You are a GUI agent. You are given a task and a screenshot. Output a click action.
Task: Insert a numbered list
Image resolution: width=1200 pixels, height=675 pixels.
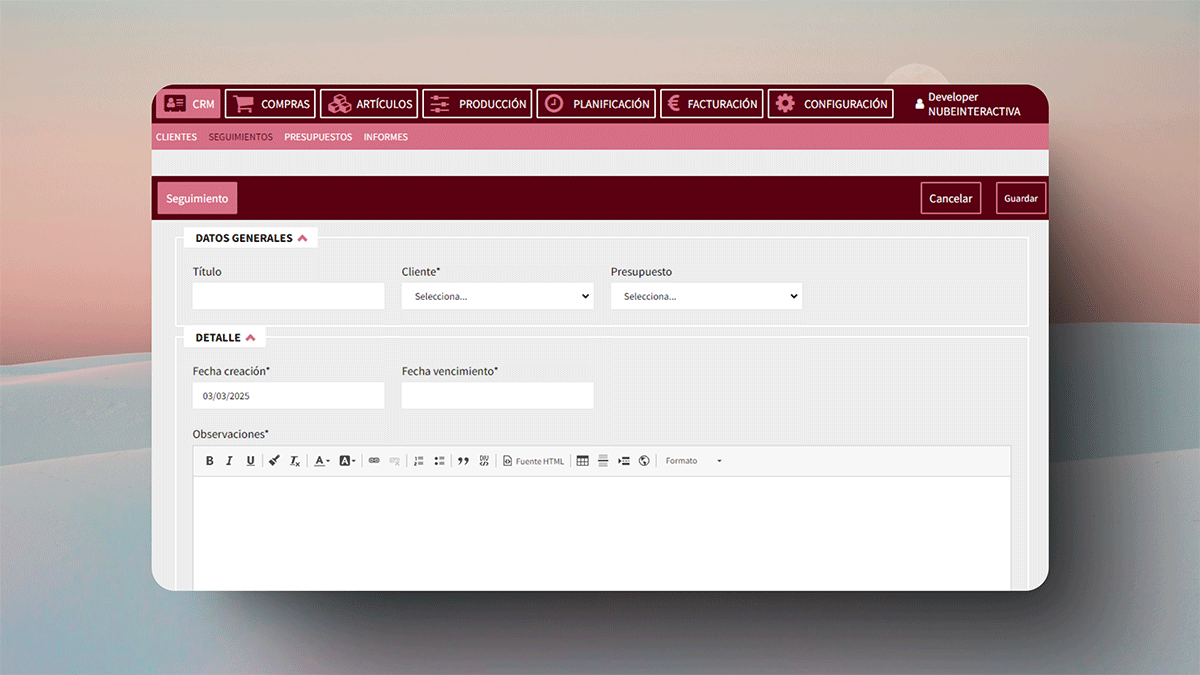[419, 461]
